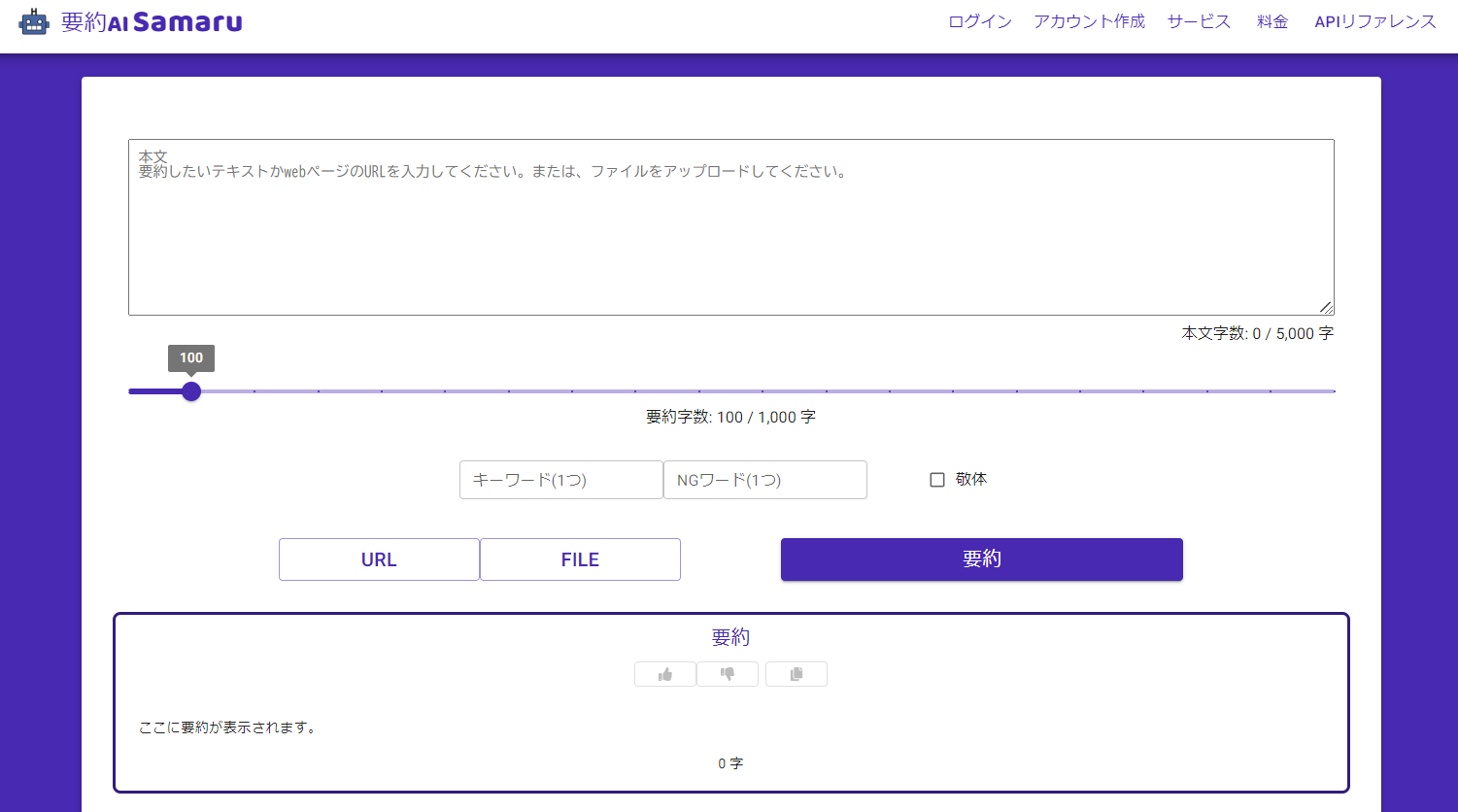Click the thumbs up icon to rate summary
This screenshot has height=812, width=1458.
pyautogui.click(x=664, y=673)
